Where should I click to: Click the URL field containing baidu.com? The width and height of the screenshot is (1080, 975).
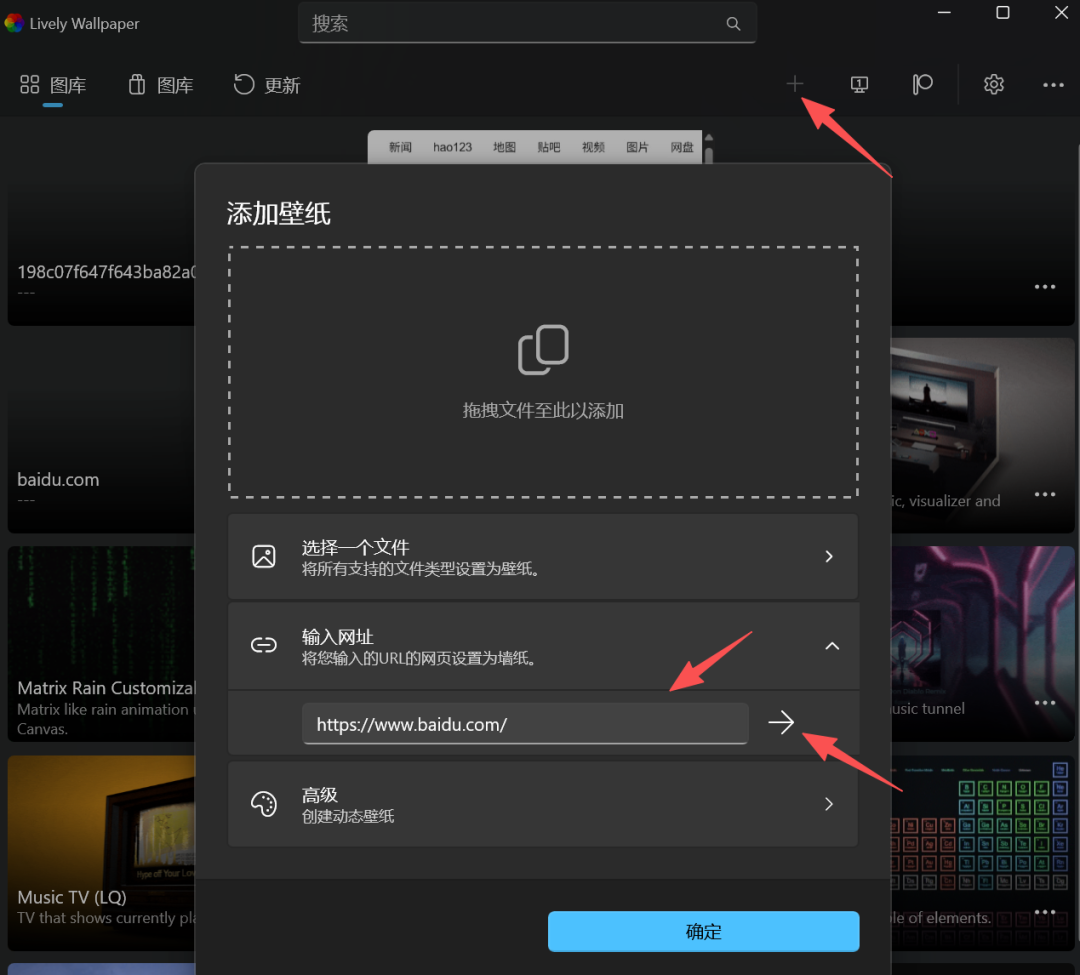click(525, 722)
